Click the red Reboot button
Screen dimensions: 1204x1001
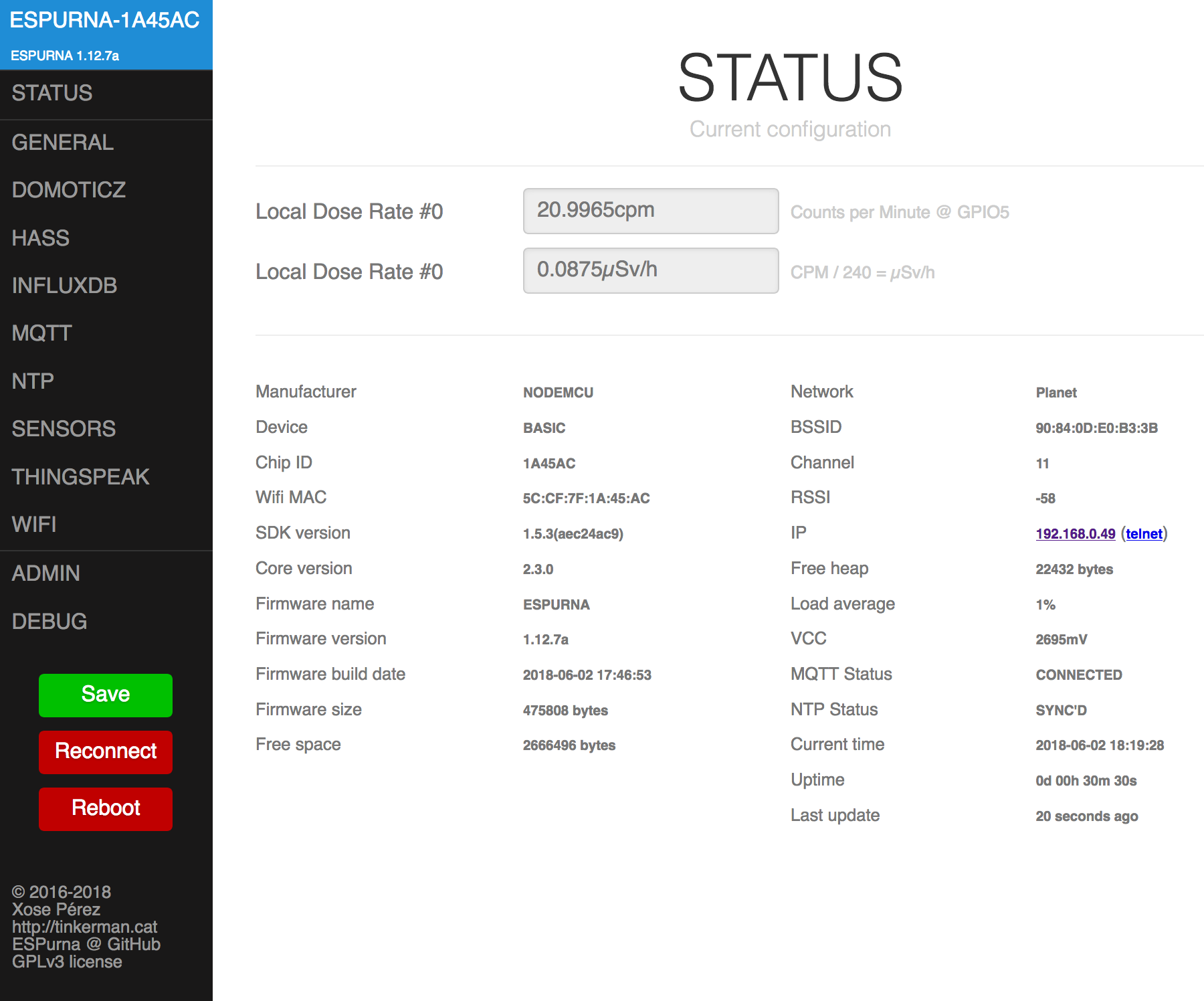[x=106, y=809]
